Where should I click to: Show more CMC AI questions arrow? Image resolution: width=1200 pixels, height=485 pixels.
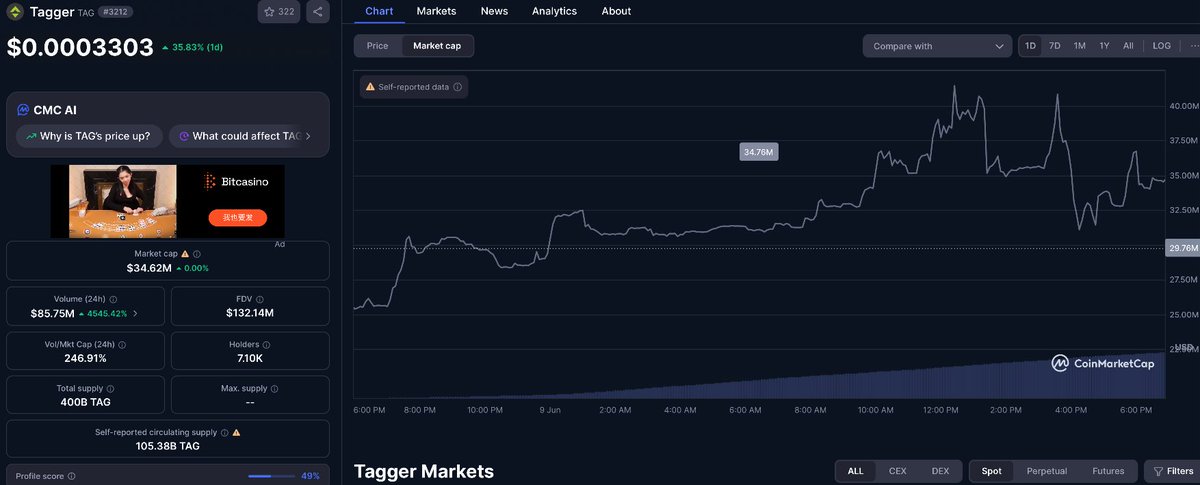pyautogui.click(x=308, y=136)
